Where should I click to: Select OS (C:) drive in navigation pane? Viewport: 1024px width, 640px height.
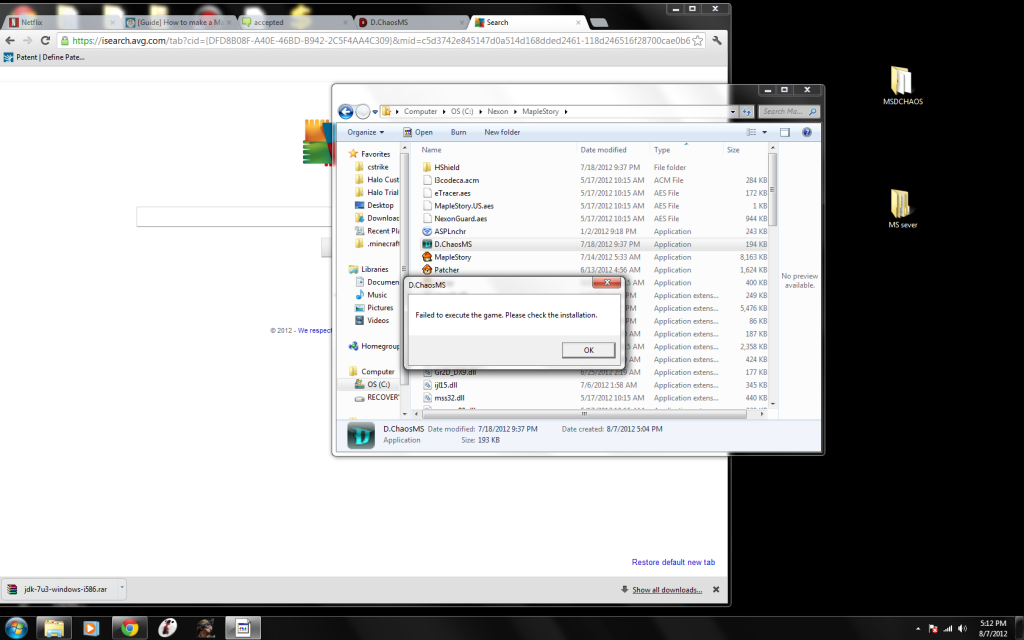[x=377, y=385]
